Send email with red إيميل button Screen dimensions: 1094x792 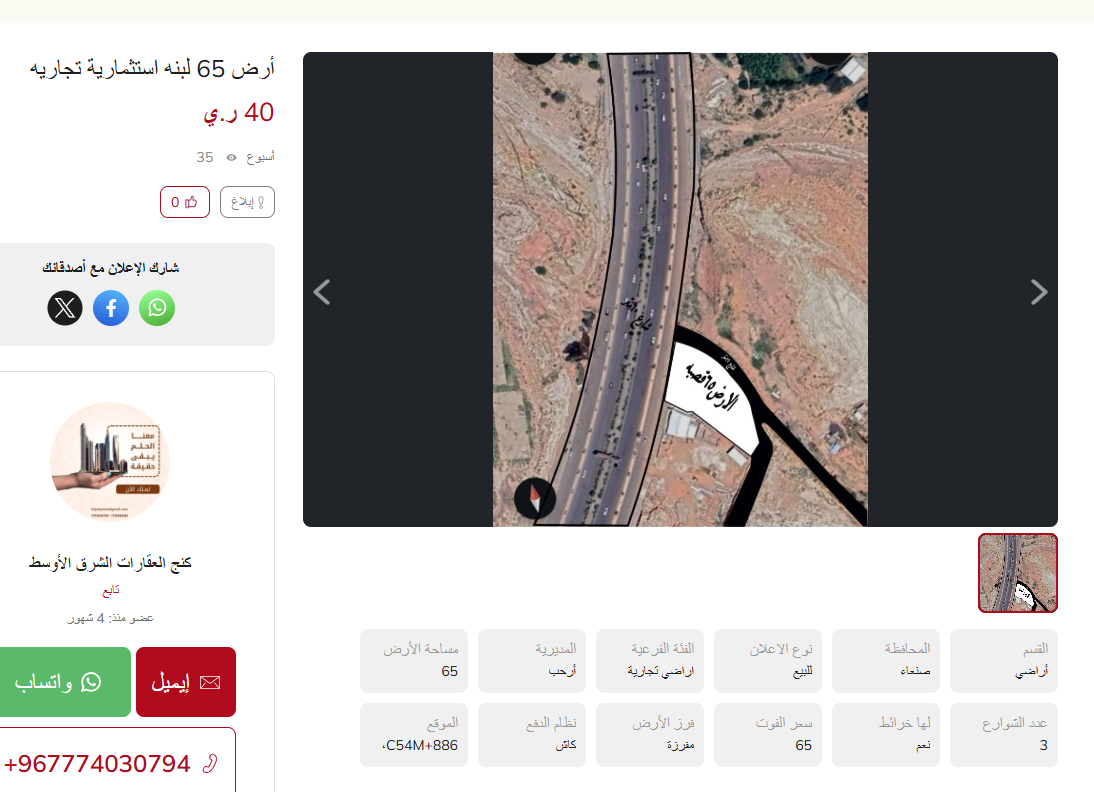click(x=186, y=682)
